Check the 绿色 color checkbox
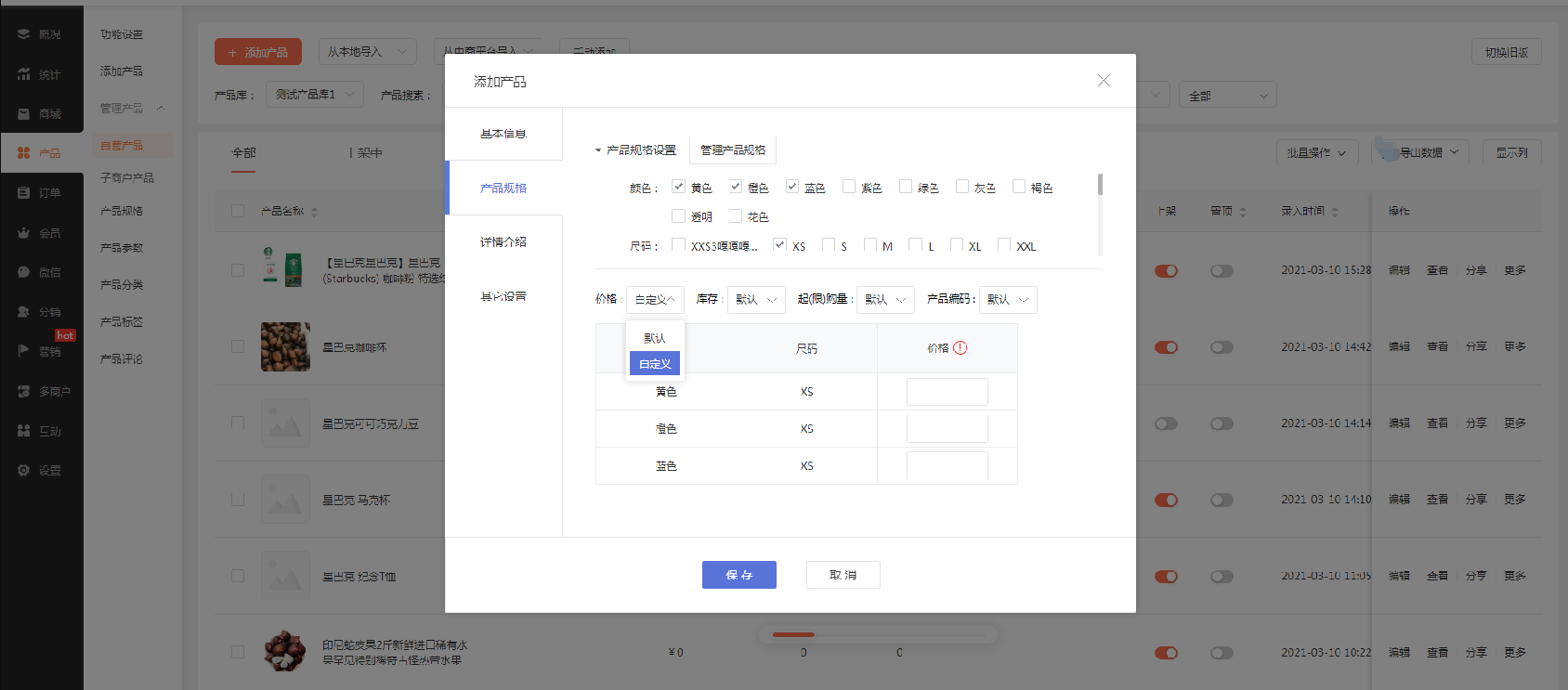The width and height of the screenshot is (1568, 690). pos(905,187)
